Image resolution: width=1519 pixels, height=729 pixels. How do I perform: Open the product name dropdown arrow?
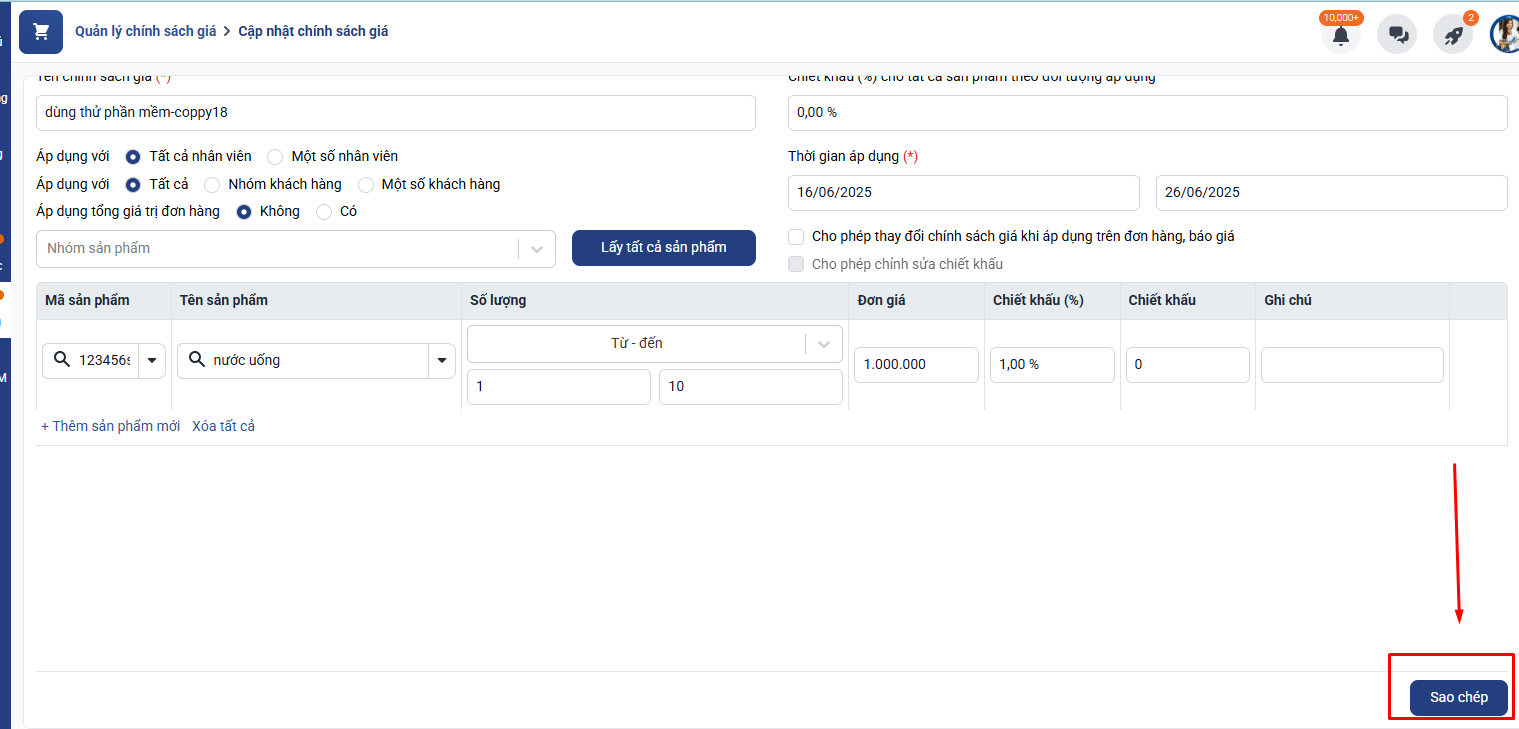[x=441, y=360]
